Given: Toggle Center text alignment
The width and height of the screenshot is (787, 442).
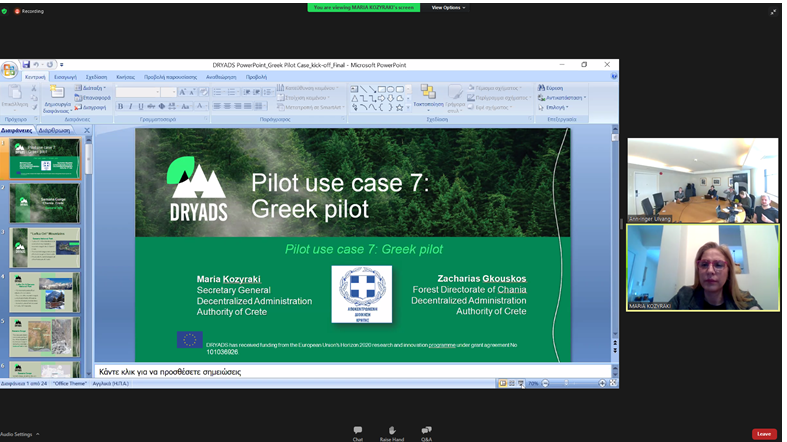Looking at the screenshot, I should [227, 106].
